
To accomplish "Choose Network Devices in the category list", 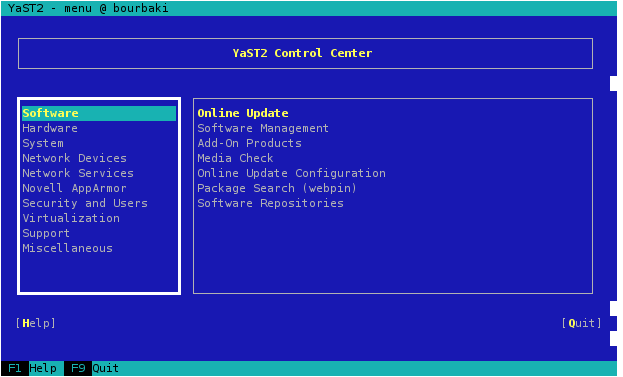I will pos(74,159).
